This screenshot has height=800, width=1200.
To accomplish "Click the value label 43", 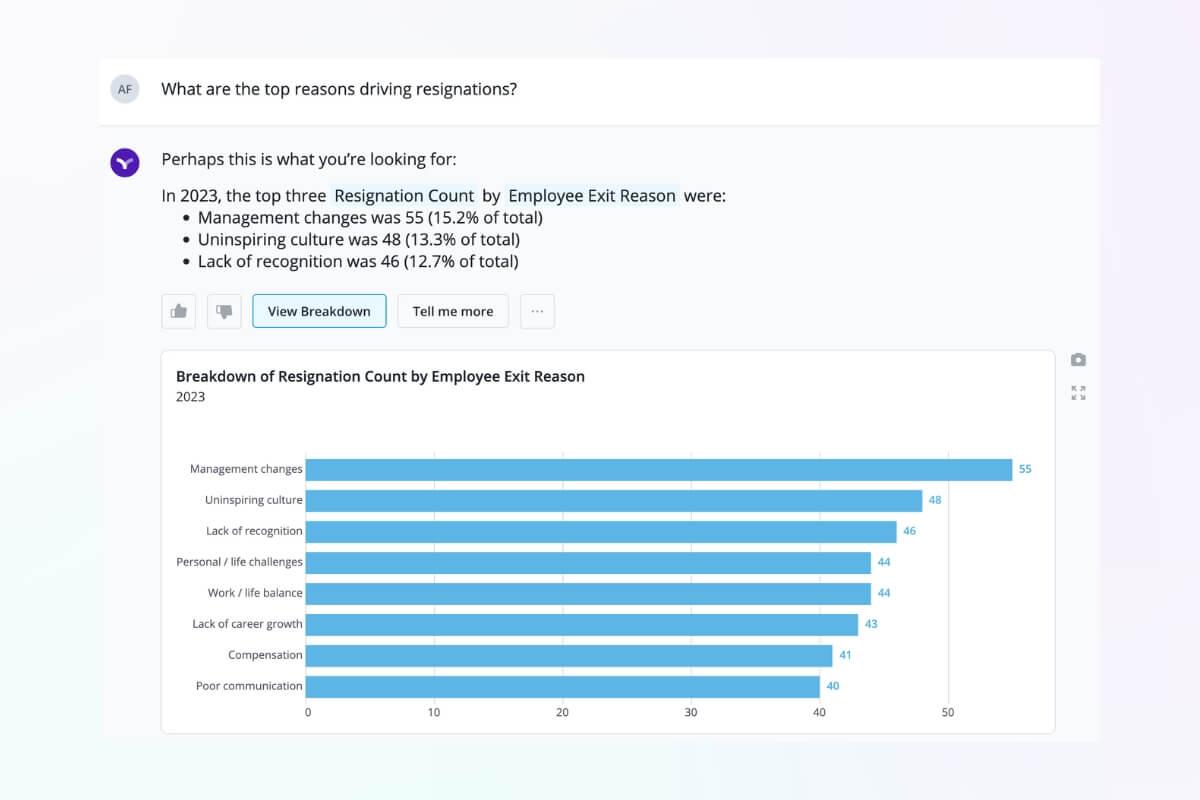I will point(871,624).
